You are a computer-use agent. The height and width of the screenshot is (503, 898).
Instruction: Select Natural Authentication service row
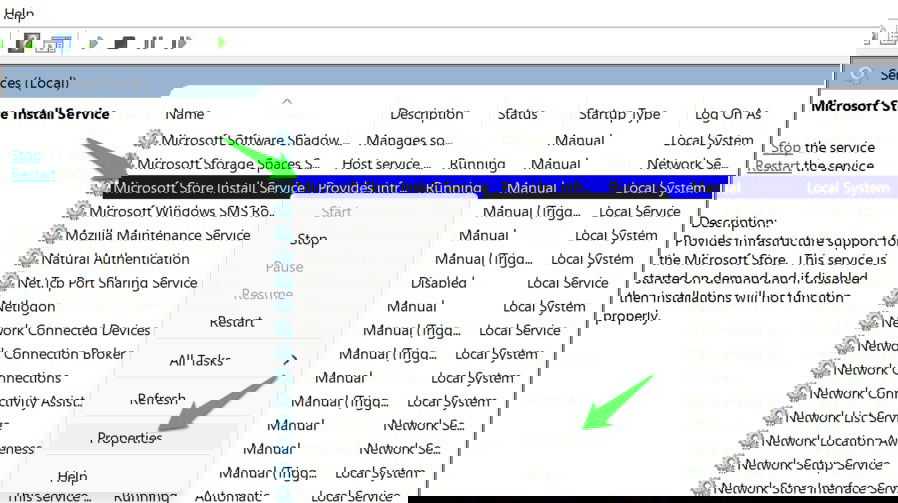pos(326,259)
